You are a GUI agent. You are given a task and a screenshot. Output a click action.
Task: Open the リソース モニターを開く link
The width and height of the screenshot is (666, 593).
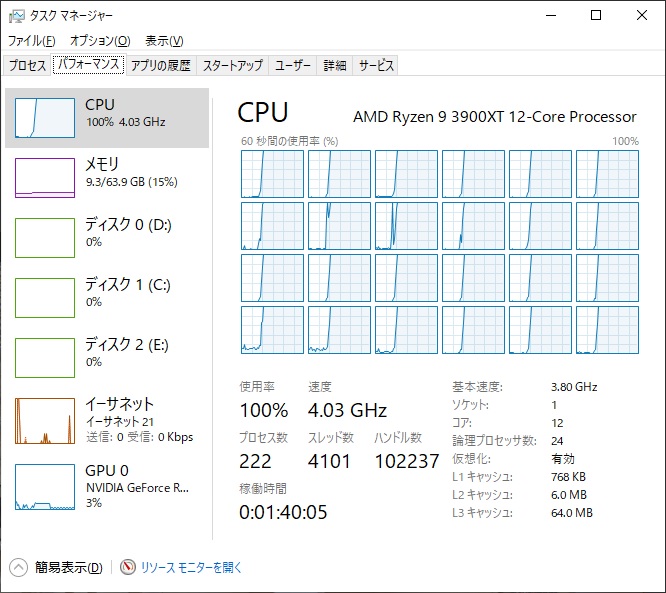[x=191, y=567]
